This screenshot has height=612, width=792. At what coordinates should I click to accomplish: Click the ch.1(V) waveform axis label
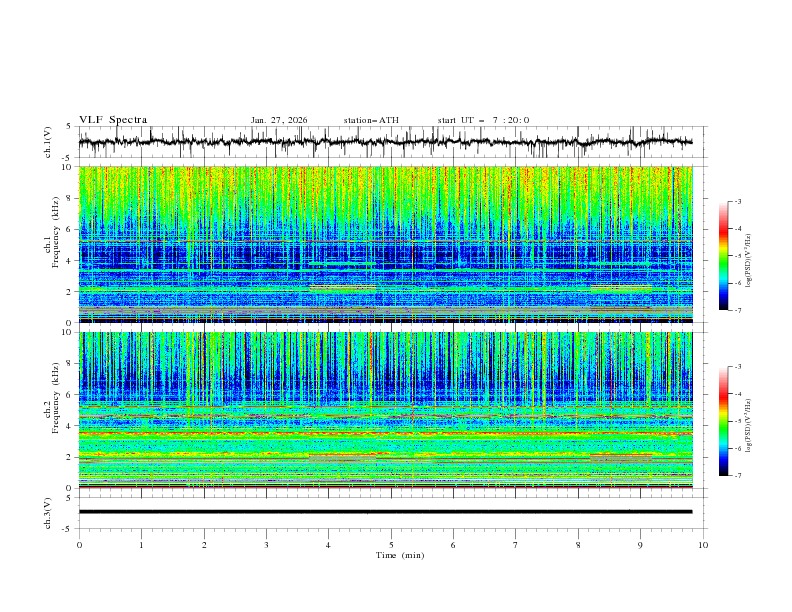click(x=48, y=142)
